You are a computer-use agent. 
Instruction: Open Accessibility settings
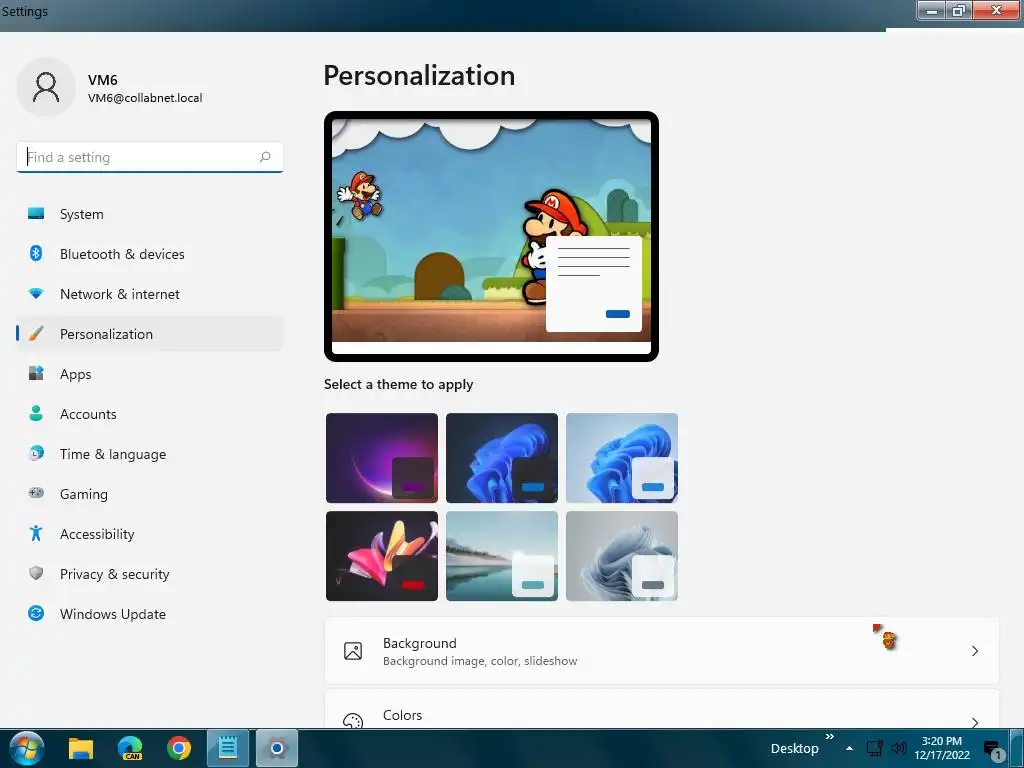[x=150, y=534]
